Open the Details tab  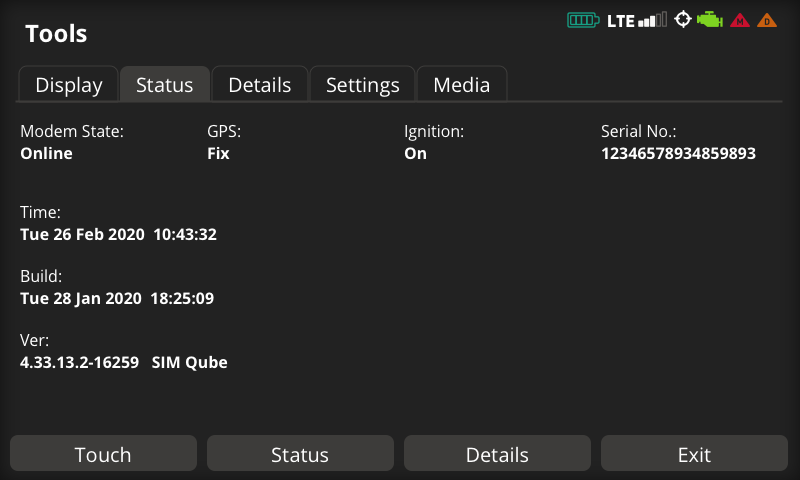coord(260,85)
